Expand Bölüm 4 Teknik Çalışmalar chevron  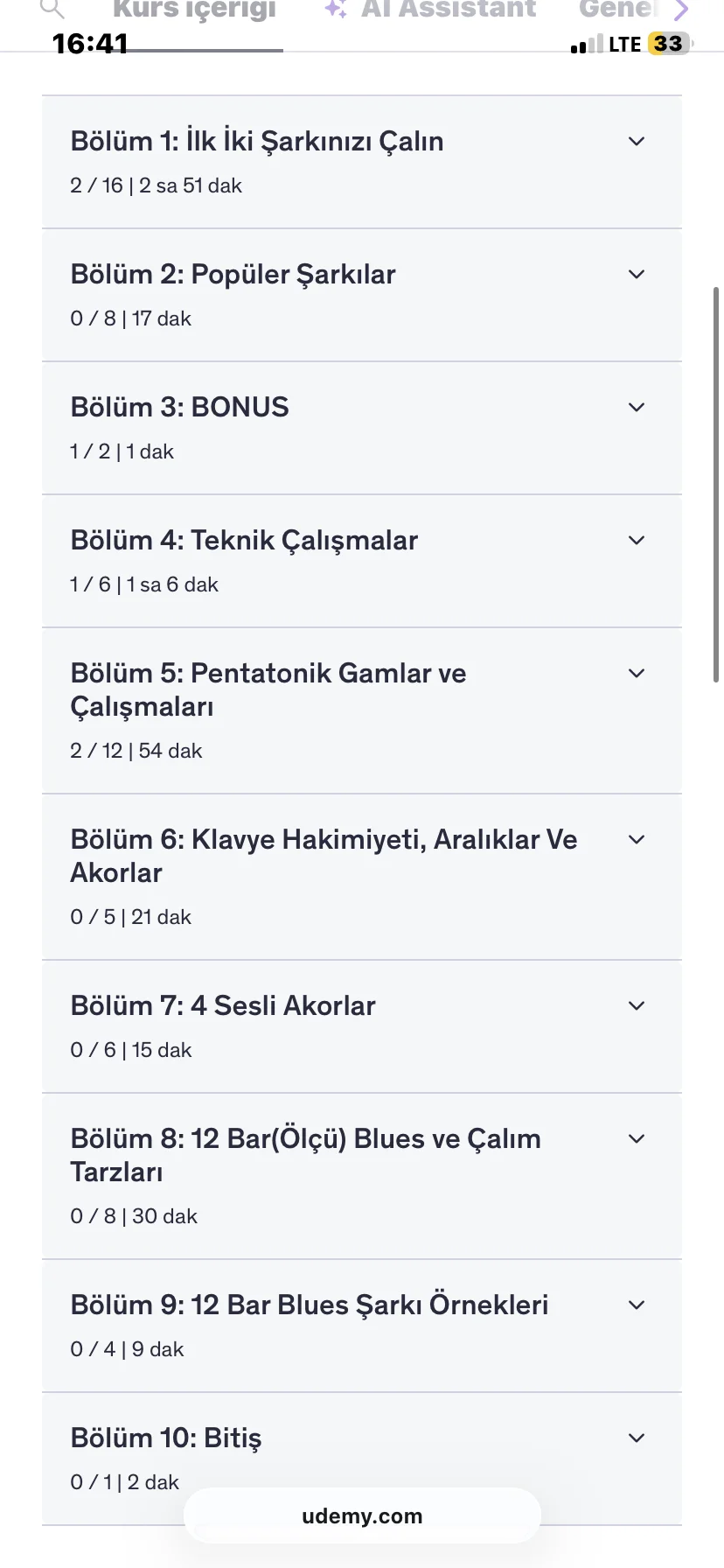pyautogui.click(x=637, y=541)
